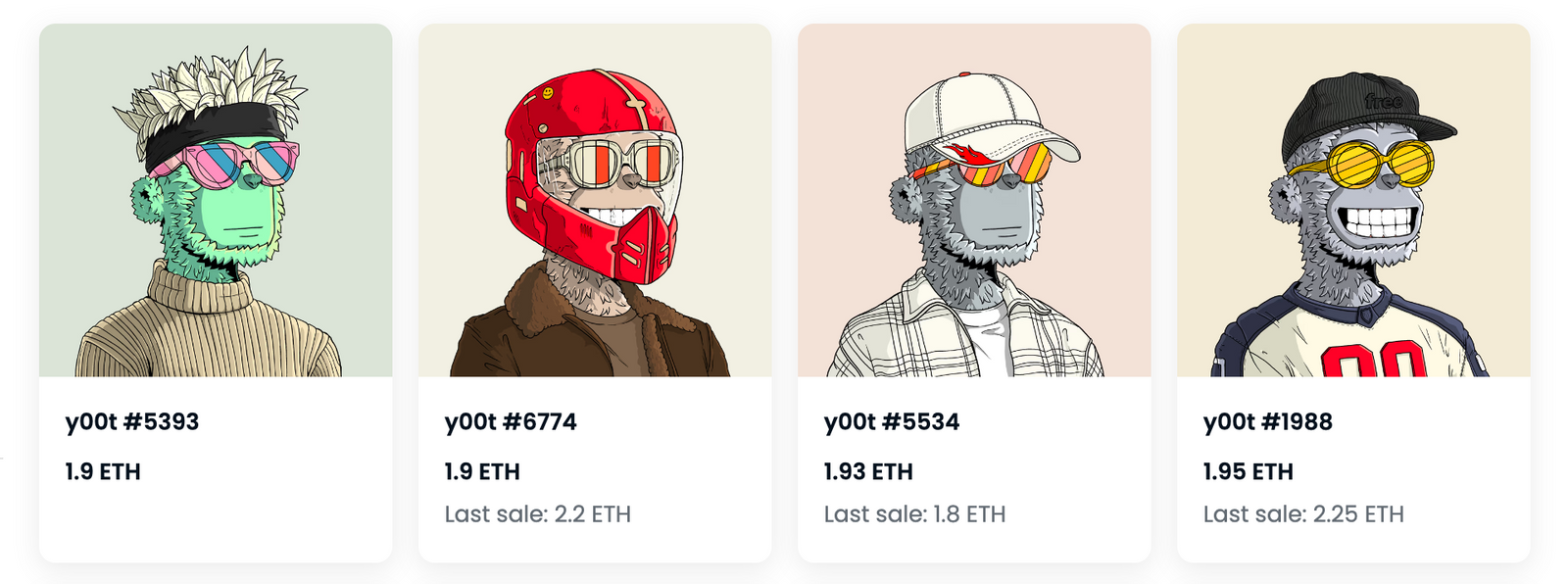Select the 1.93 ETH listing price
This screenshot has width=1568, height=584.
point(868,471)
